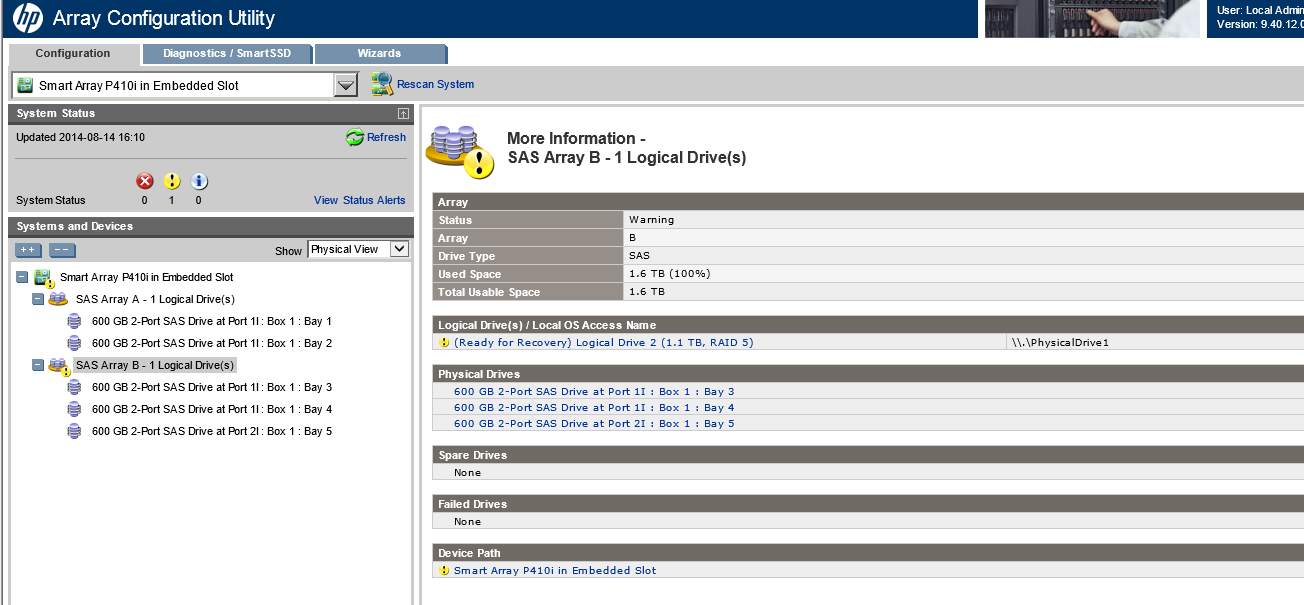
Task: Click the HP logo icon
Action: pyautogui.click(x=27, y=18)
